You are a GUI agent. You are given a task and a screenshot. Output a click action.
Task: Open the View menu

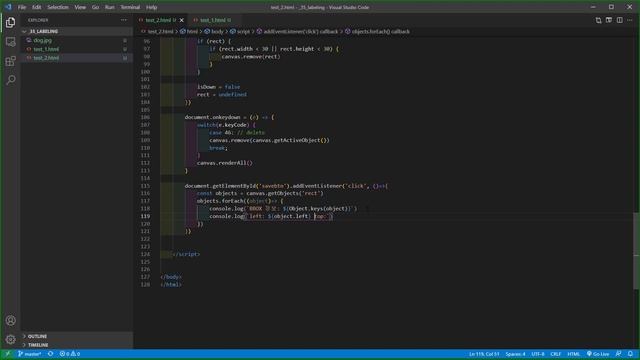click(80, 7)
